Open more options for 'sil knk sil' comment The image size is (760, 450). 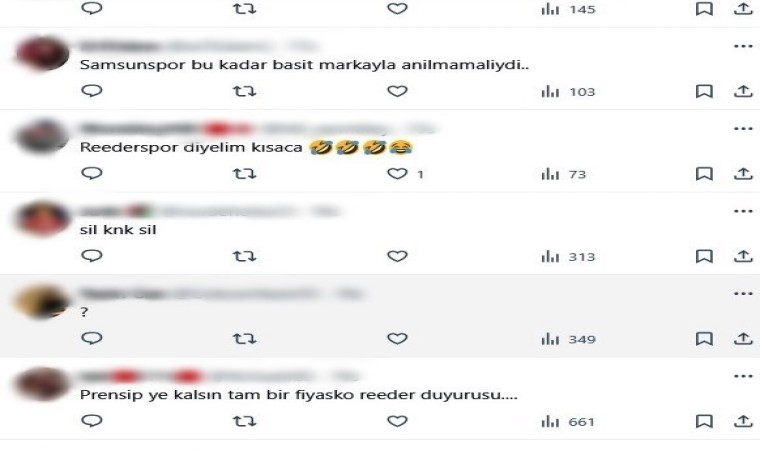pyautogui.click(x=743, y=211)
